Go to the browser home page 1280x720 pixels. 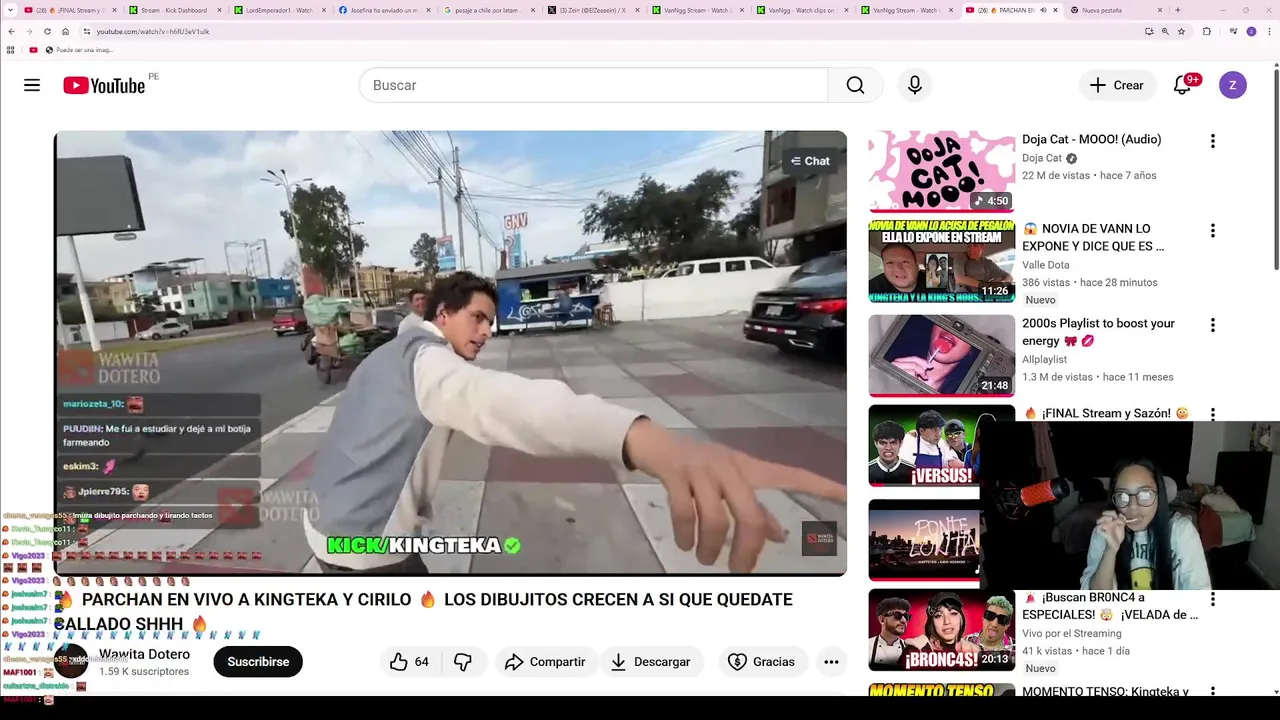pos(65,31)
